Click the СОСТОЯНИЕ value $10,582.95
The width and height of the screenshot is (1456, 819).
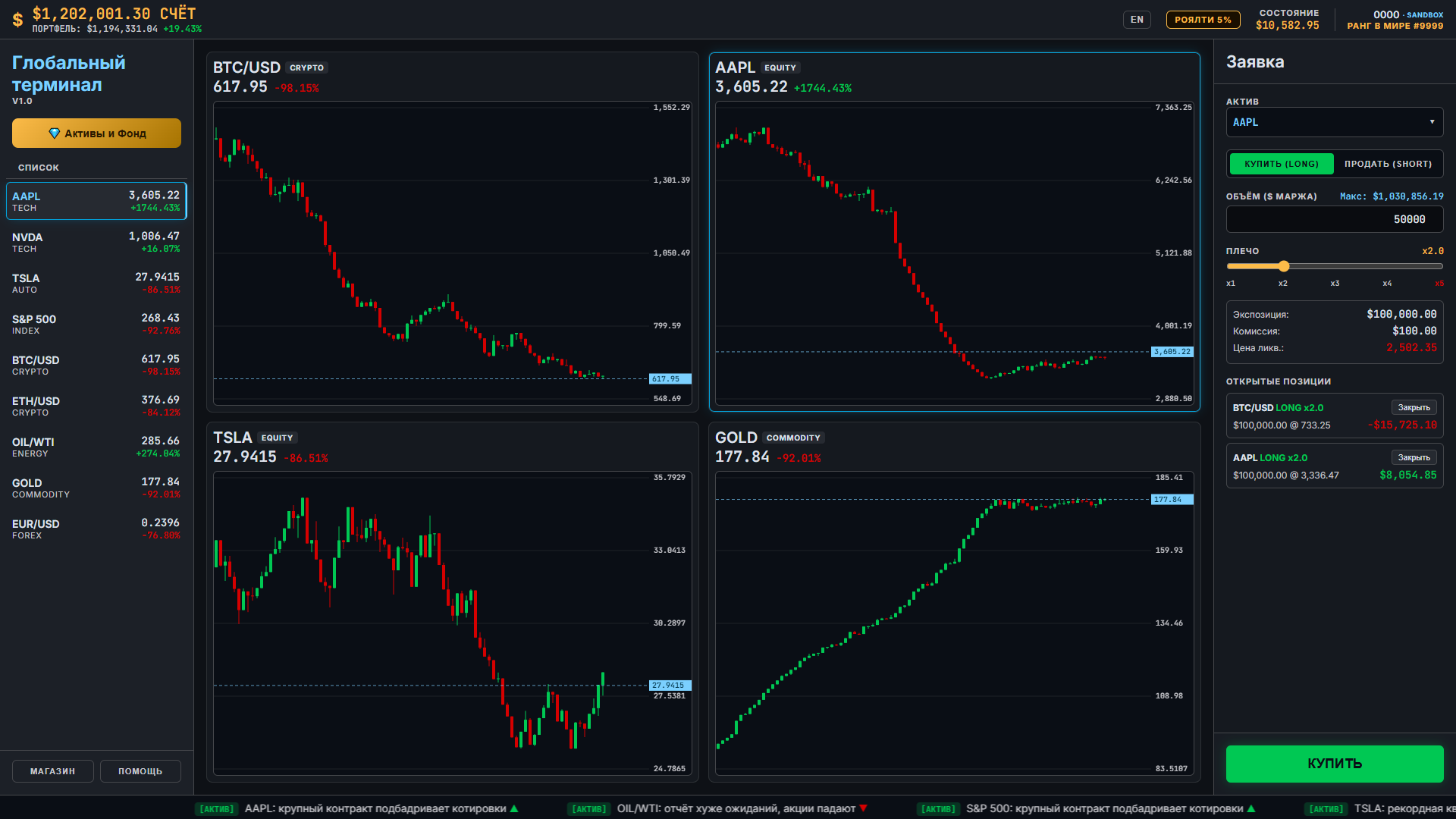tap(1287, 26)
